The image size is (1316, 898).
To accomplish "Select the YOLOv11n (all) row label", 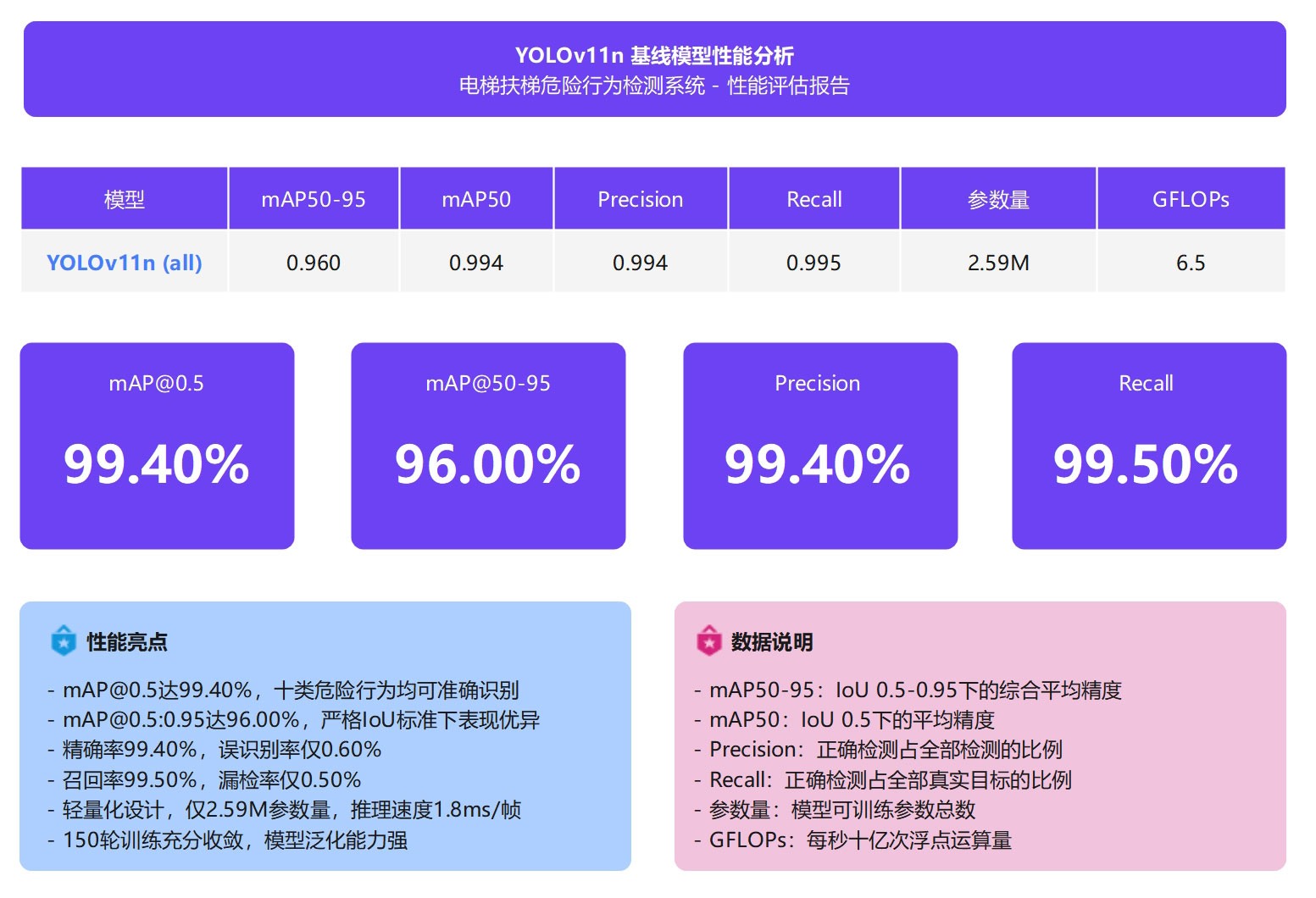I will tap(125, 263).
